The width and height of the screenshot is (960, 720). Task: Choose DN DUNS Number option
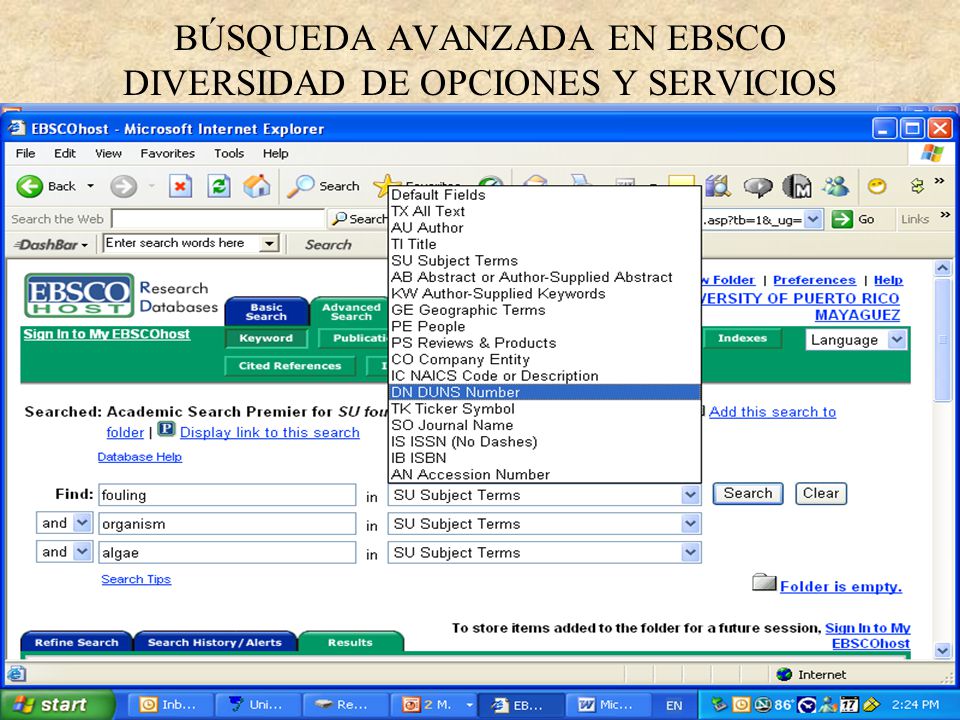point(545,392)
